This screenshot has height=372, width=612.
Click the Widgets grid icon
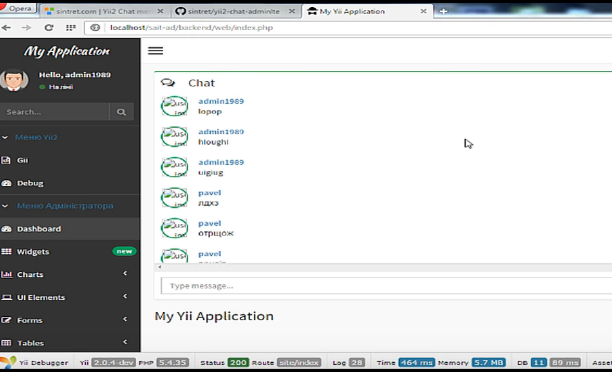click(6, 251)
